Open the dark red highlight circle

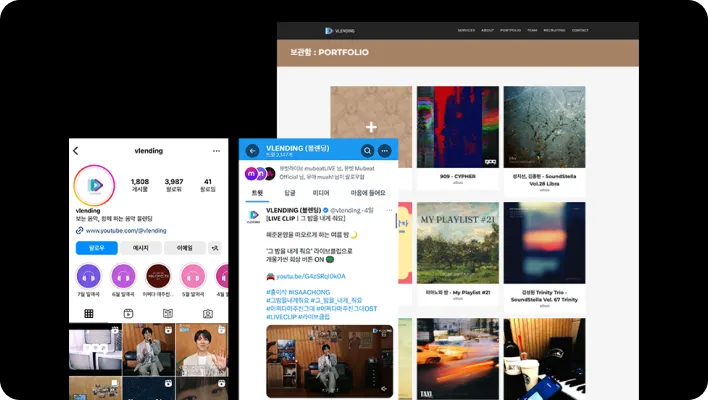point(158,276)
